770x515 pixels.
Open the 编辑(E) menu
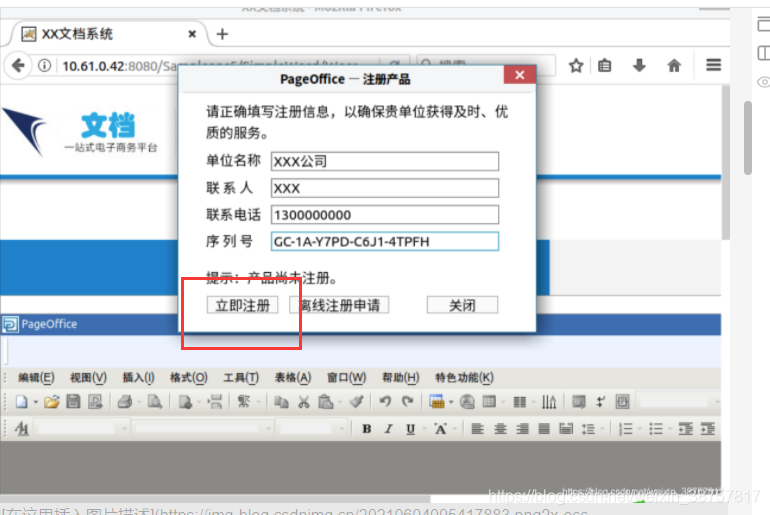(36, 378)
